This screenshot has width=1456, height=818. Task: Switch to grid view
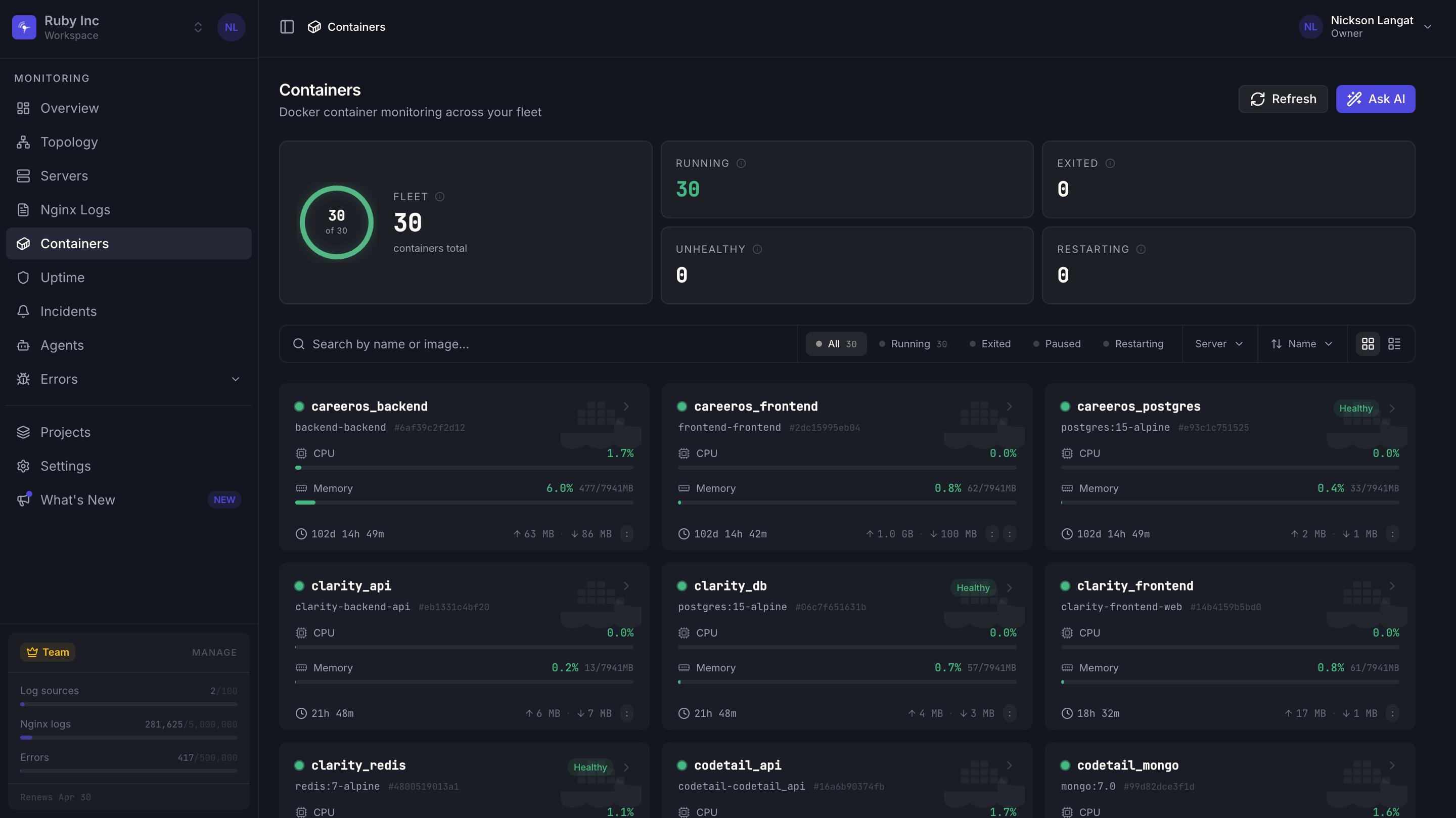click(1368, 344)
